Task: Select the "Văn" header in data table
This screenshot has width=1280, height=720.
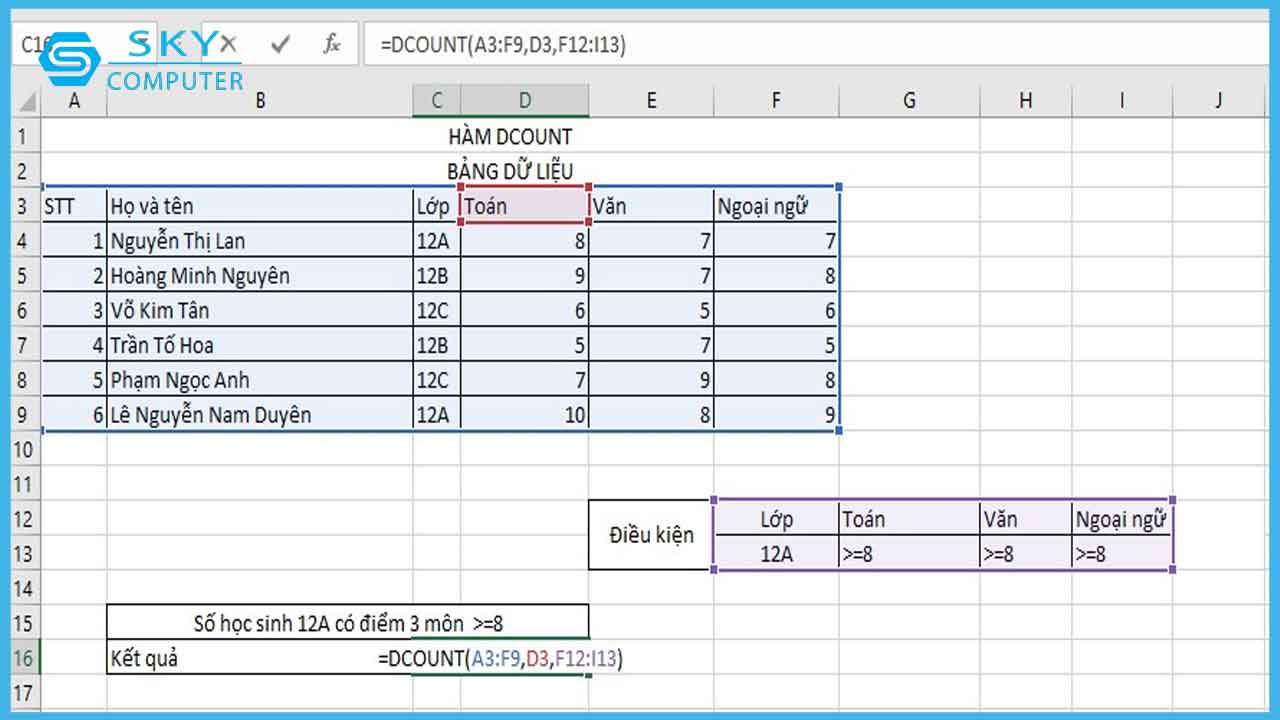Action: coord(651,206)
